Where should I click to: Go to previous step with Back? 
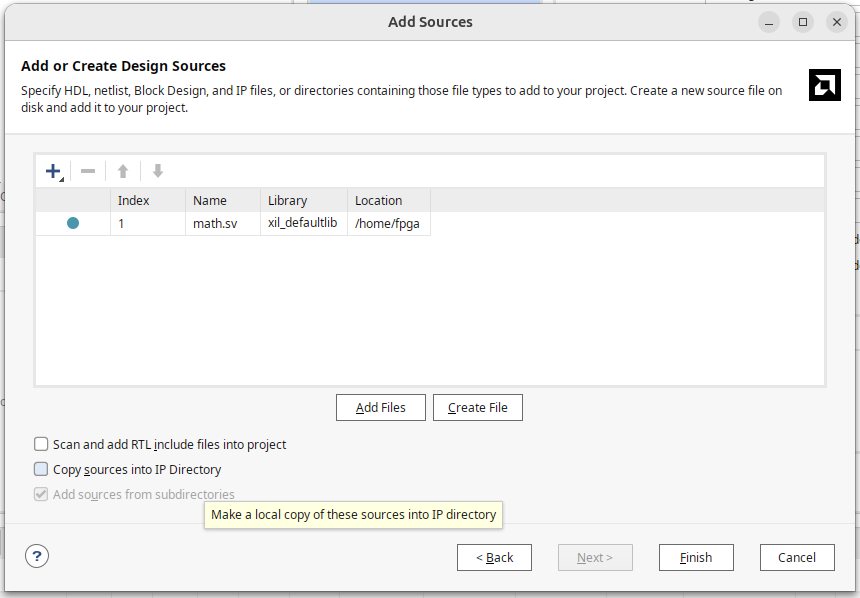[x=494, y=557]
